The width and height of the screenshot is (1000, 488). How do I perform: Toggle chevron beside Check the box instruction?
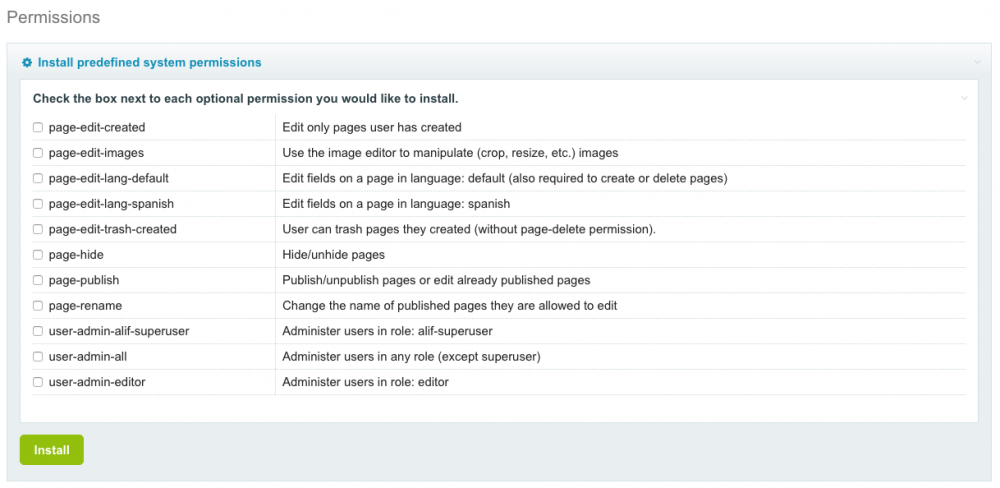pos(964,99)
